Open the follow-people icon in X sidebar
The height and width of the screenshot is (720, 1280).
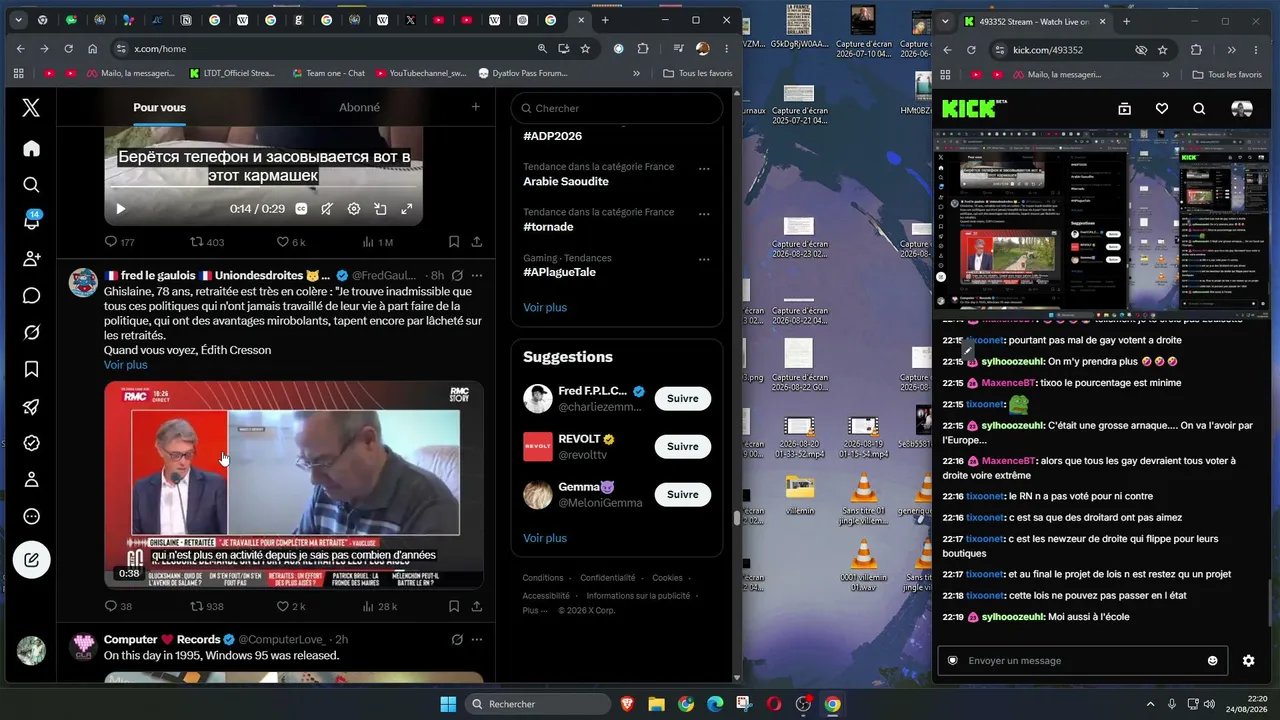point(31,259)
